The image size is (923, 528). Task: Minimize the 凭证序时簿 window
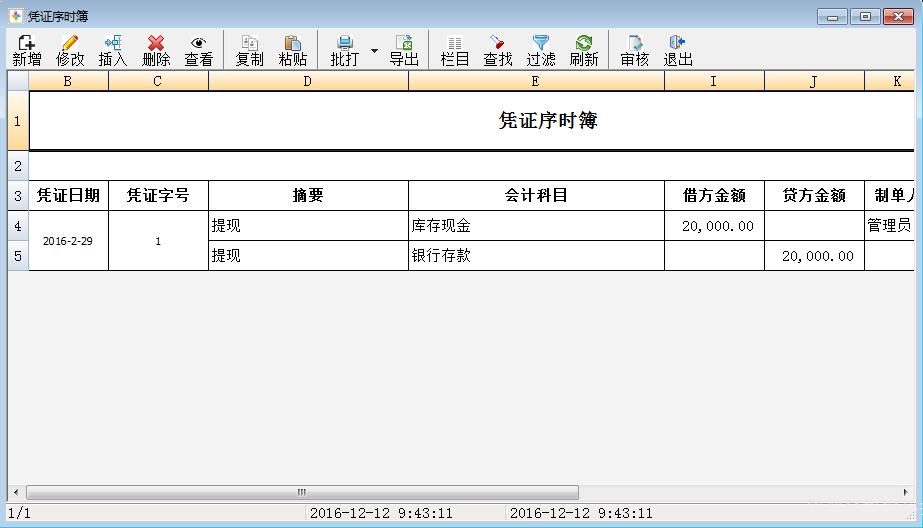coord(832,16)
